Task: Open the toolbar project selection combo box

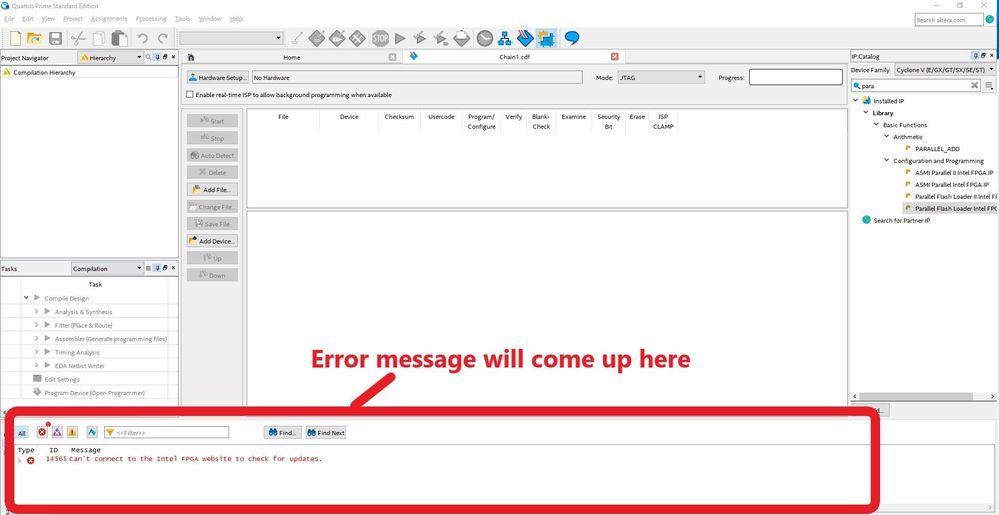Action: (231, 38)
